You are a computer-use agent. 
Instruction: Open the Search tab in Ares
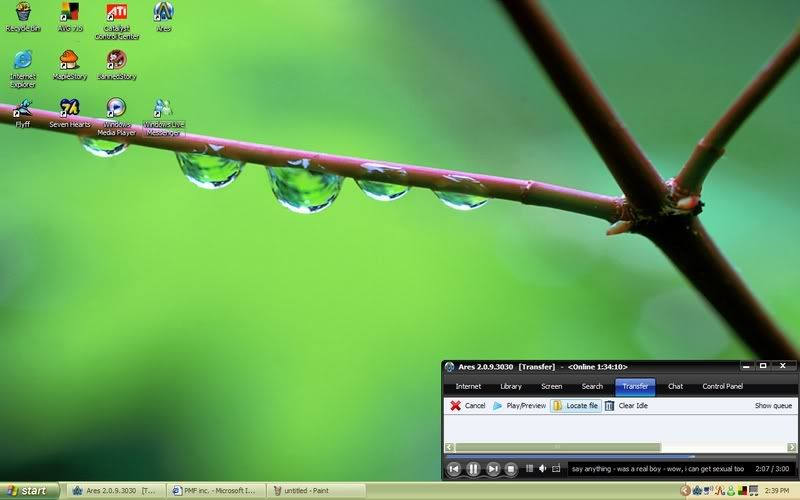pos(592,386)
